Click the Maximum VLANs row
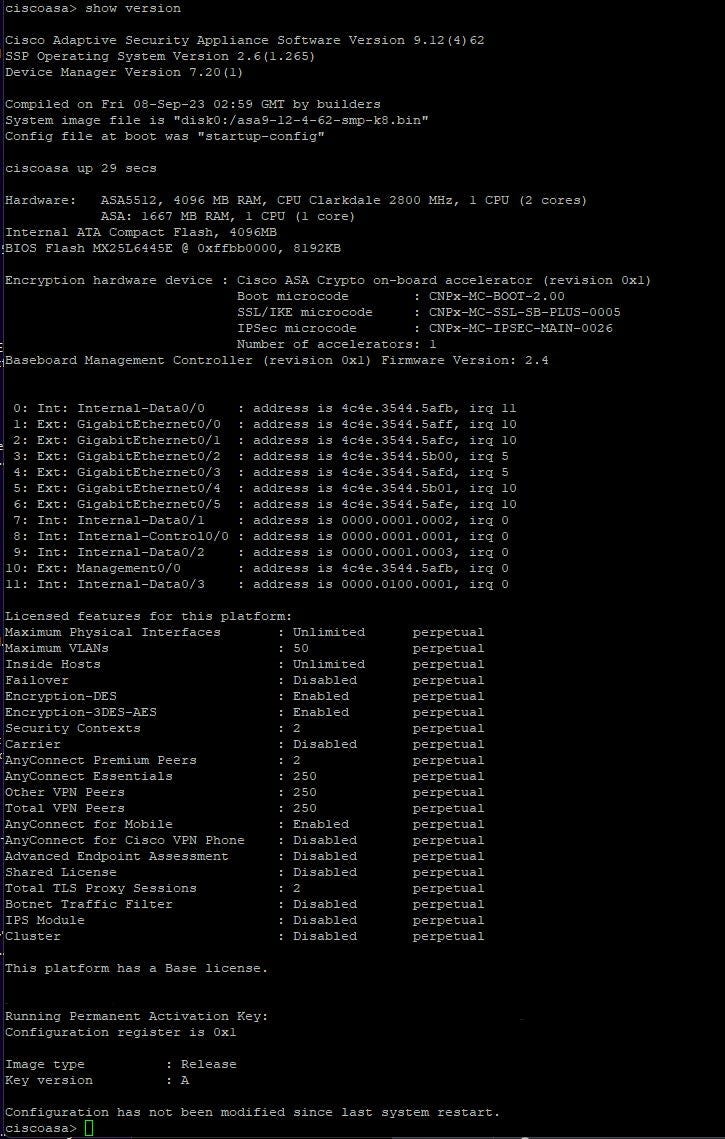 click(245, 648)
